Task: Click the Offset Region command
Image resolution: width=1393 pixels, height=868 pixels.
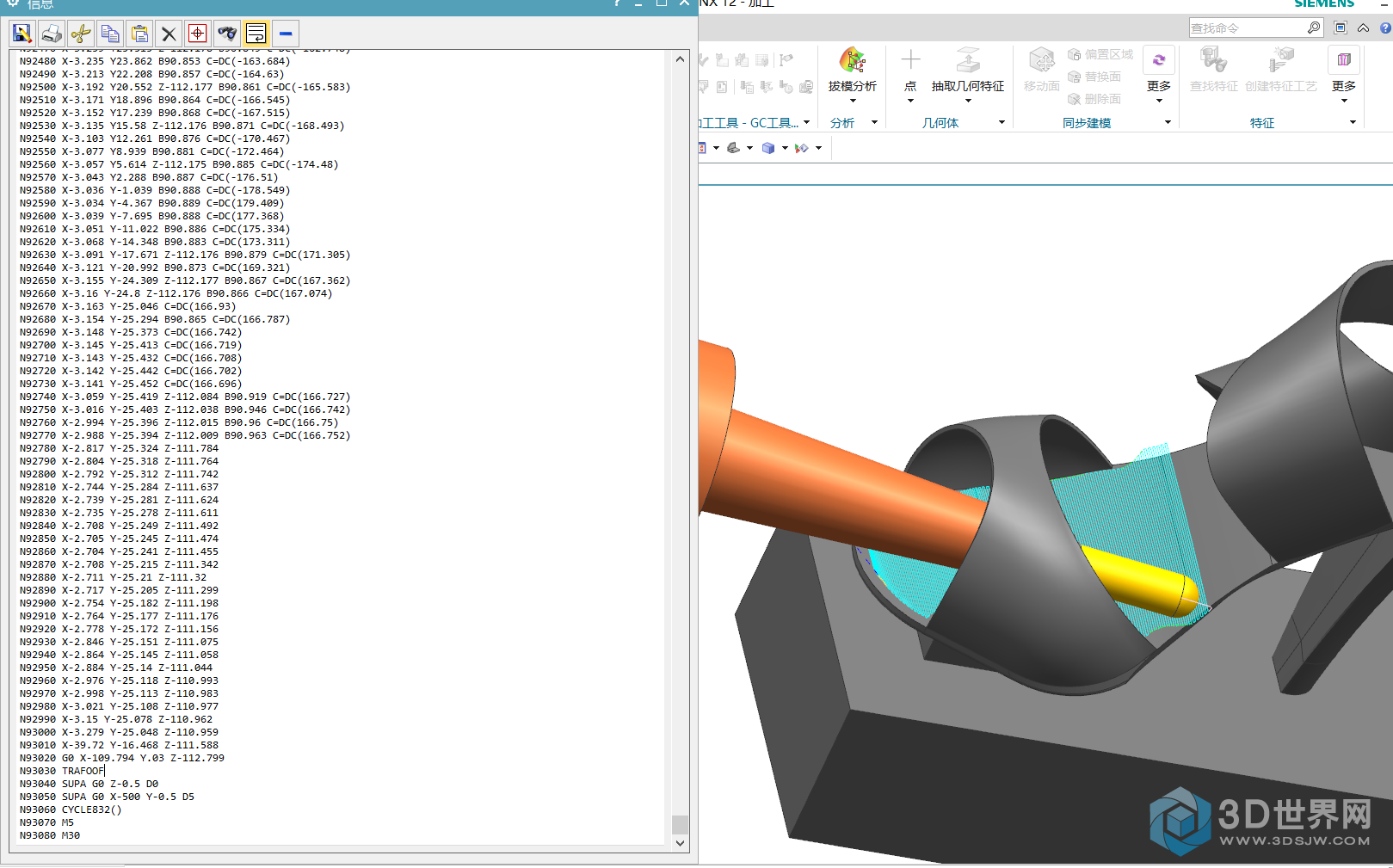Action: click(x=1100, y=54)
